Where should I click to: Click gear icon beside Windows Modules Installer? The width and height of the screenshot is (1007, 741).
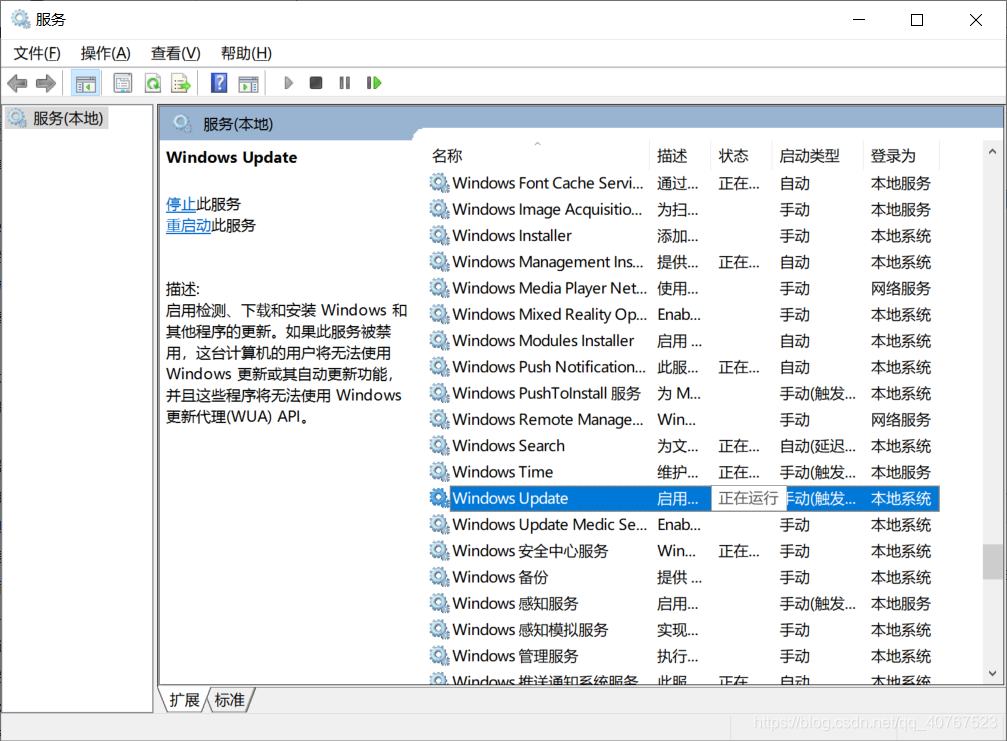pos(439,341)
